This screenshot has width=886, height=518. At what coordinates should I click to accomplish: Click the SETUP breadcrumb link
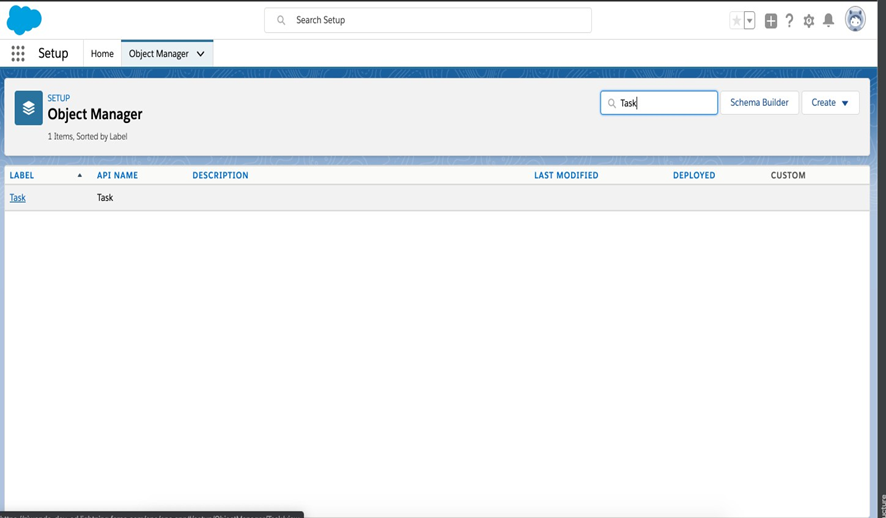tap(59, 98)
